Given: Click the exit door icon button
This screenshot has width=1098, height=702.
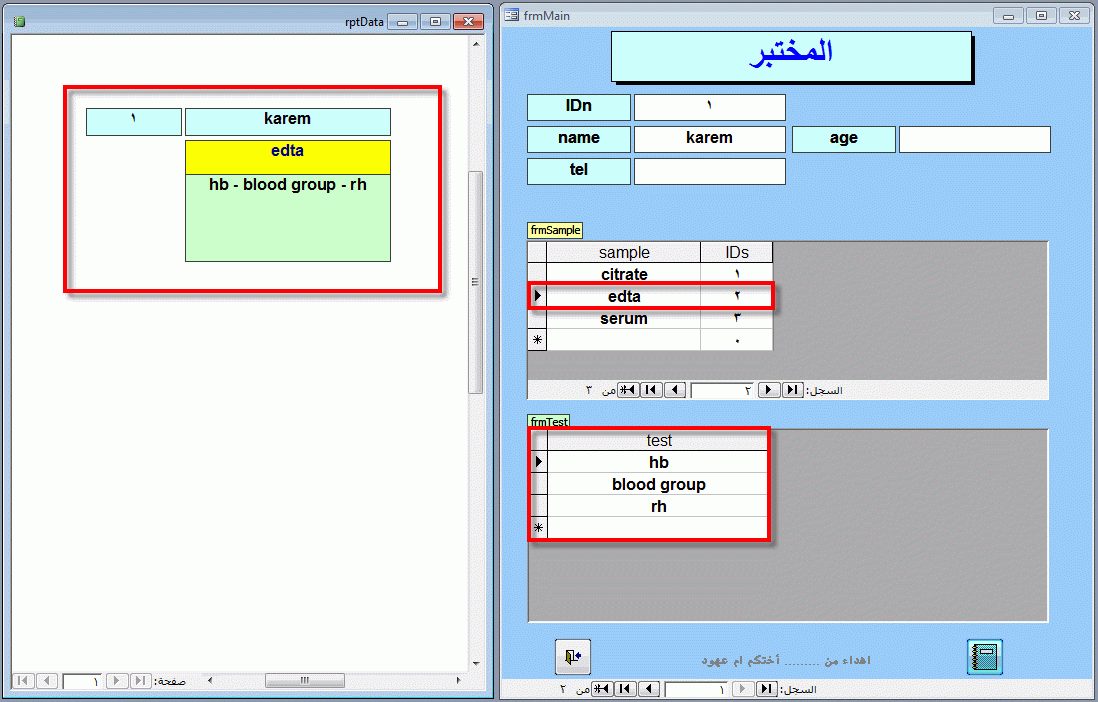Looking at the screenshot, I should [x=573, y=657].
